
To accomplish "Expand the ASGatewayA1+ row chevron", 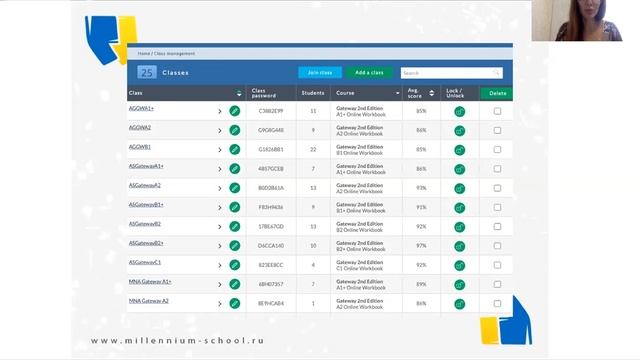I will click(x=220, y=169).
